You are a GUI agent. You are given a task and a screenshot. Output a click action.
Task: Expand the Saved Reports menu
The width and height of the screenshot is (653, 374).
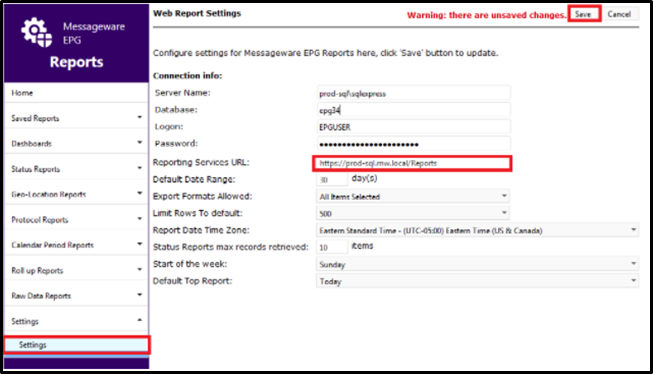pyautogui.click(x=76, y=118)
